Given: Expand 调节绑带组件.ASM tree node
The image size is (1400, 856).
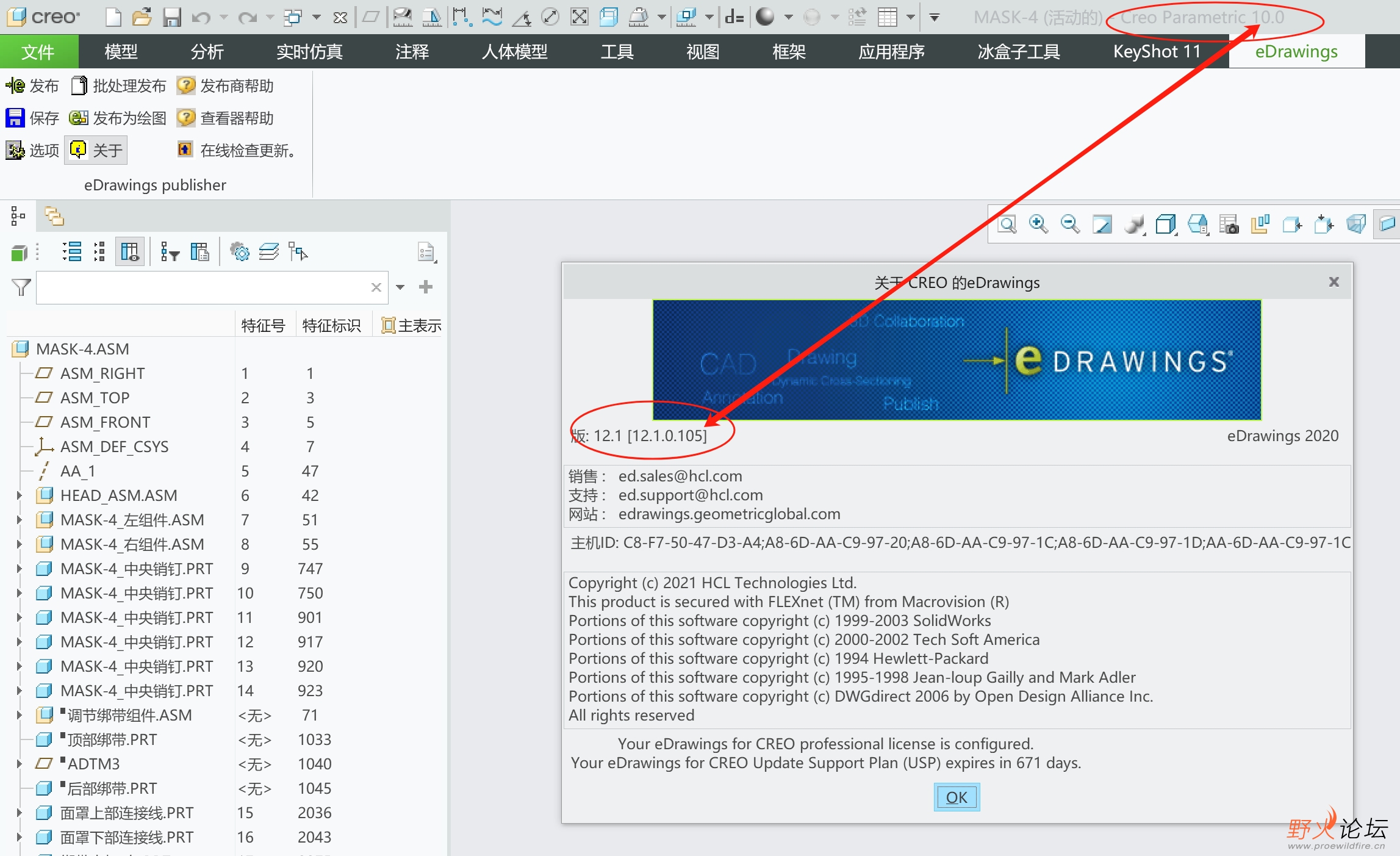Looking at the screenshot, I should point(19,715).
